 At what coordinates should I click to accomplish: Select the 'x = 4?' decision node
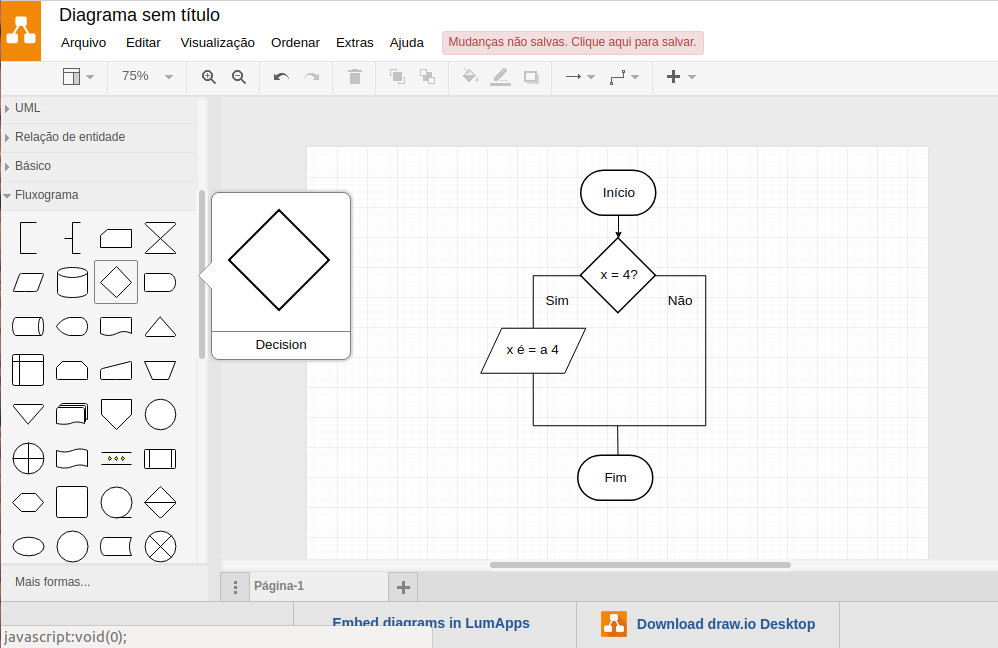pos(618,275)
